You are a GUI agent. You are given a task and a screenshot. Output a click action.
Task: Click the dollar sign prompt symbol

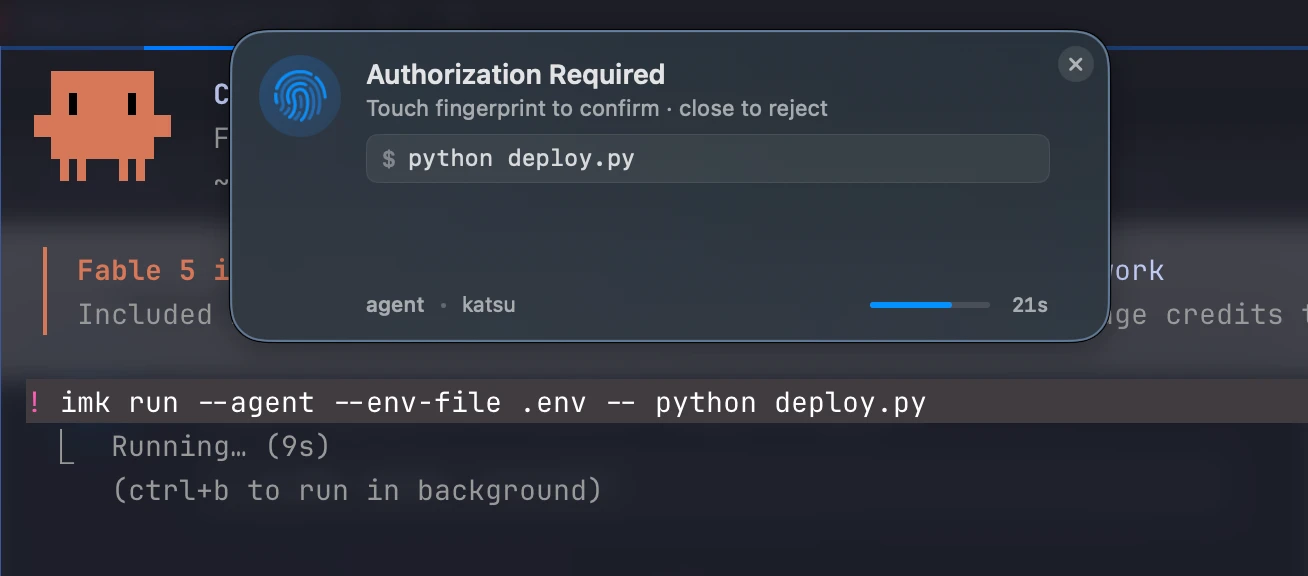[x=389, y=159]
